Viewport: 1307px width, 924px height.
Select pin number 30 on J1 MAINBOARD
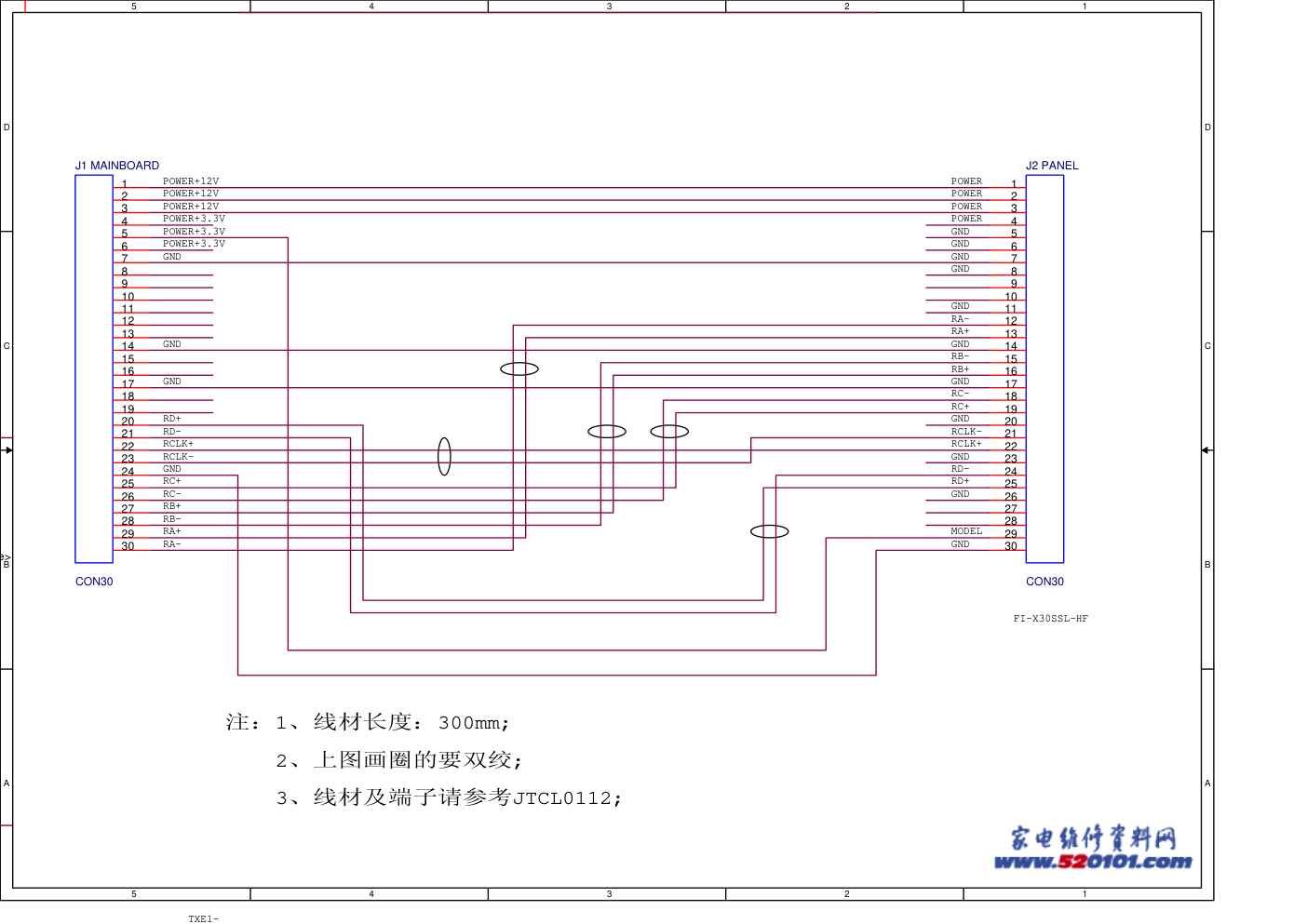click(128, 546)
